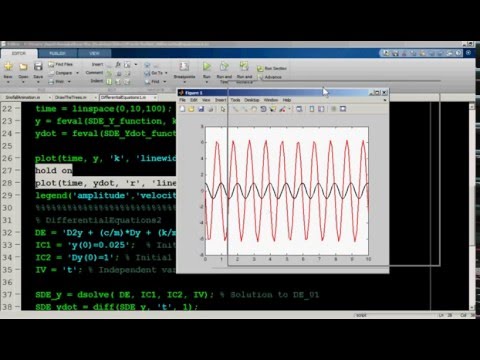Click Open File icon in Figure 1 toolbar
Viewport: 480px width, 360px height.
191,109
